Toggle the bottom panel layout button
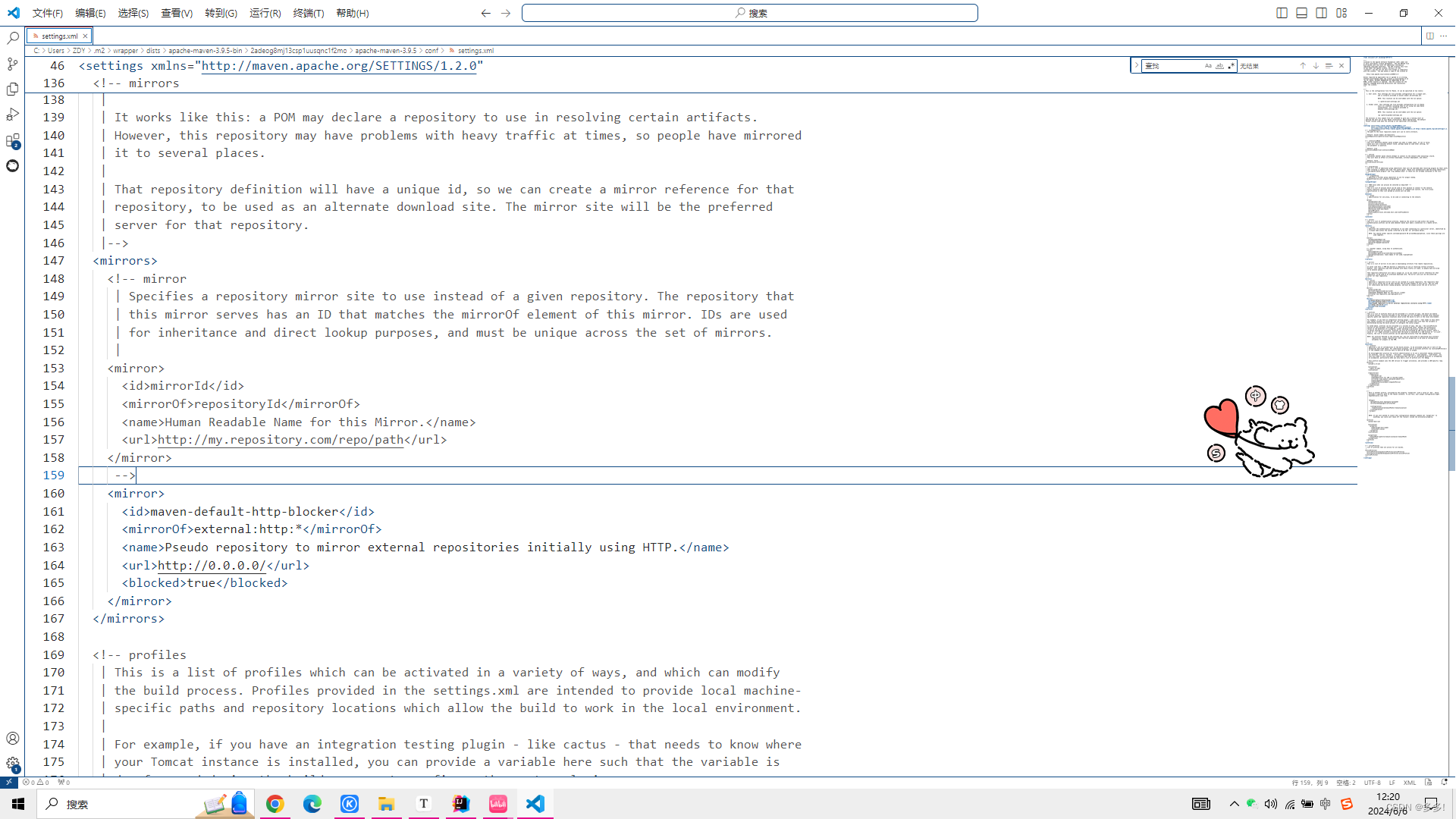Viewport: 1456px width, 819px height. (x=1301, y=13)
